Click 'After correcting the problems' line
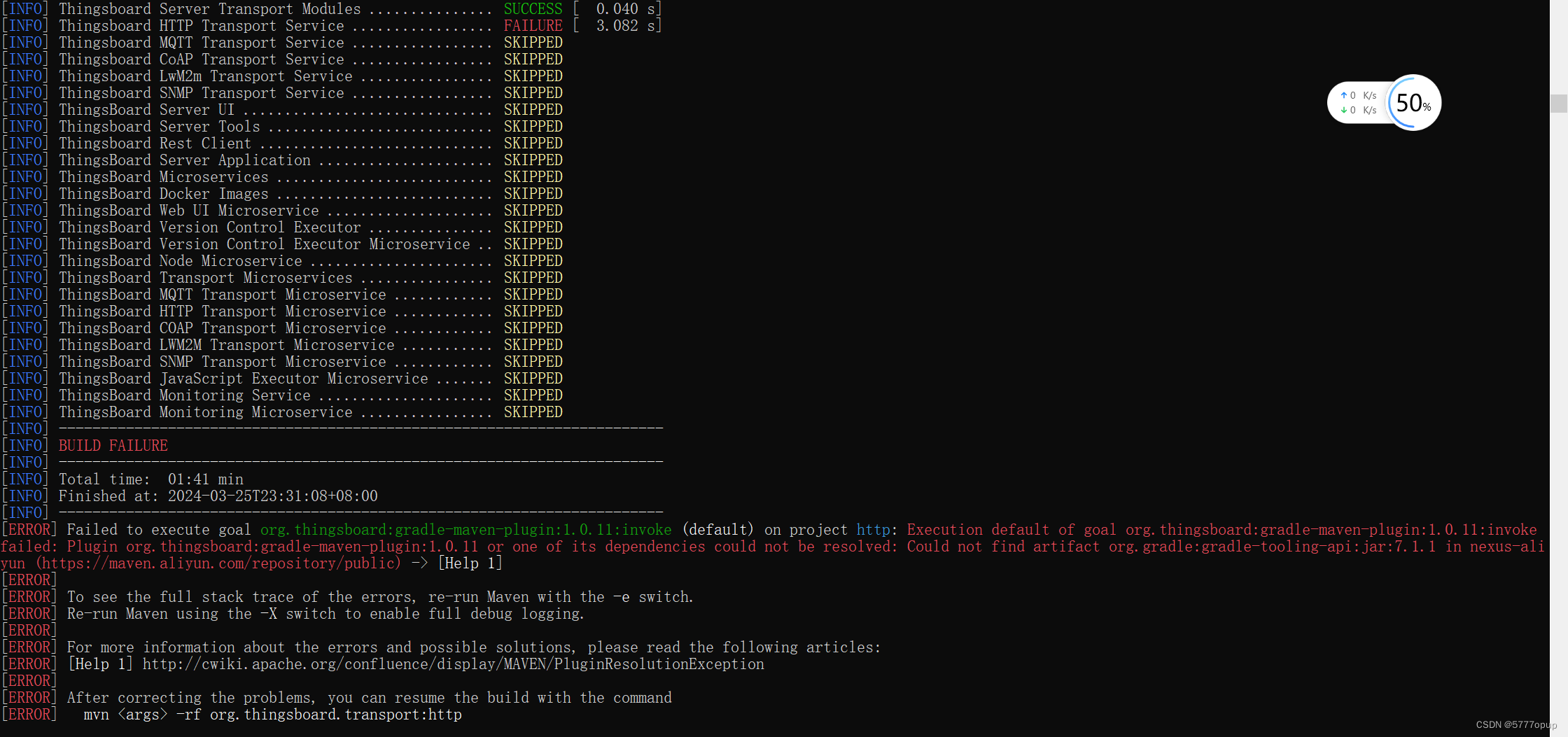1568x737 pixels. coord(337,698)
